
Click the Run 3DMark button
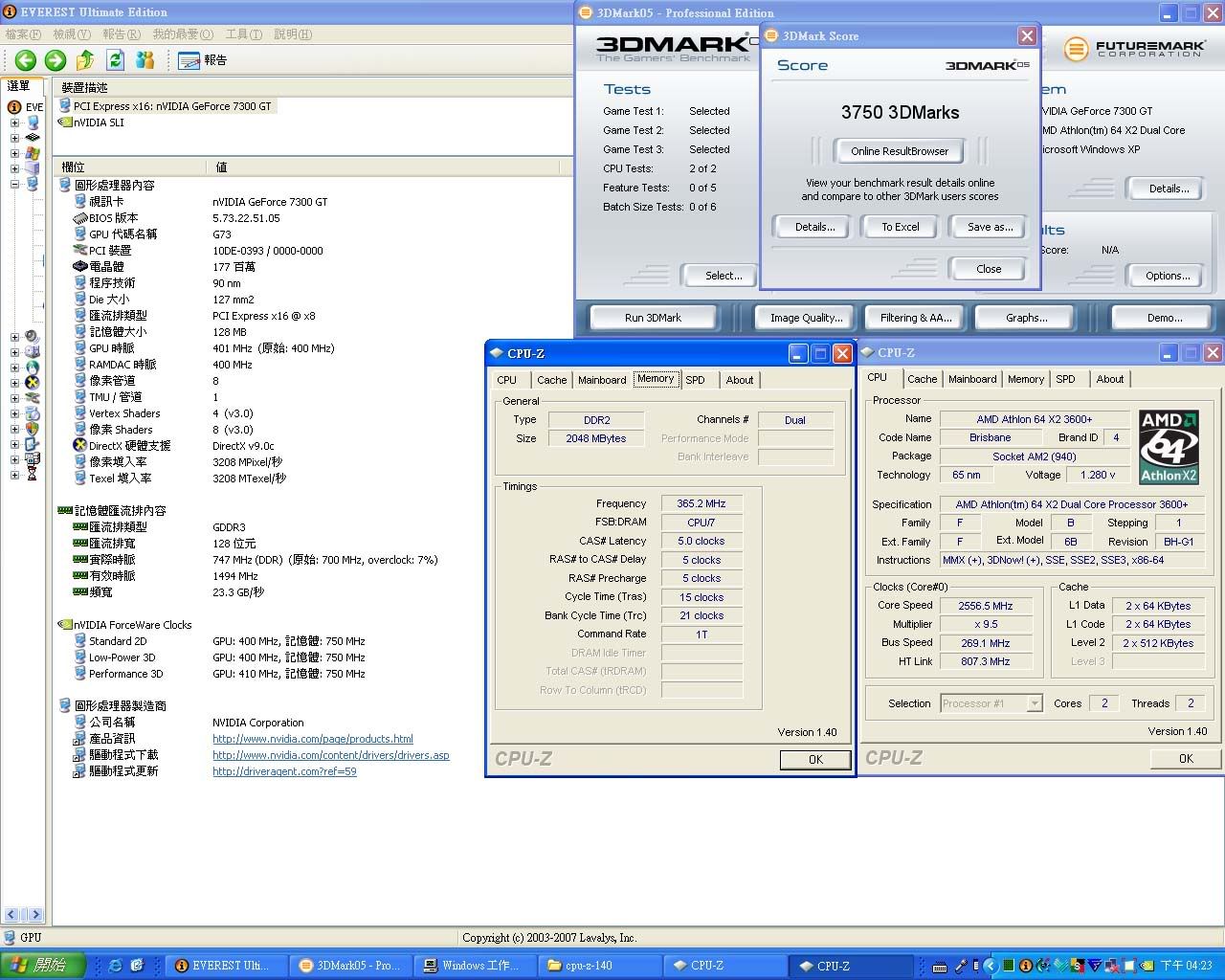(x=654, y=318)
